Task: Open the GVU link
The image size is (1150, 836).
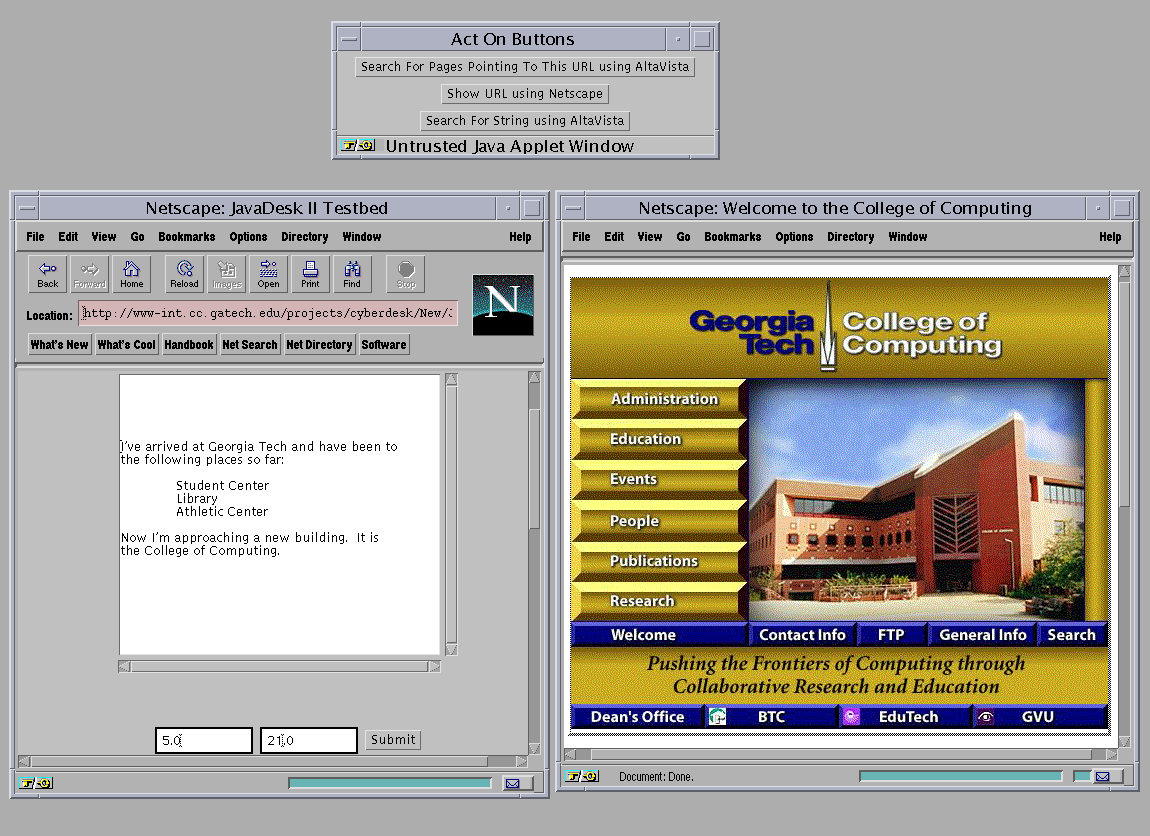Action: click(1037, 717)
